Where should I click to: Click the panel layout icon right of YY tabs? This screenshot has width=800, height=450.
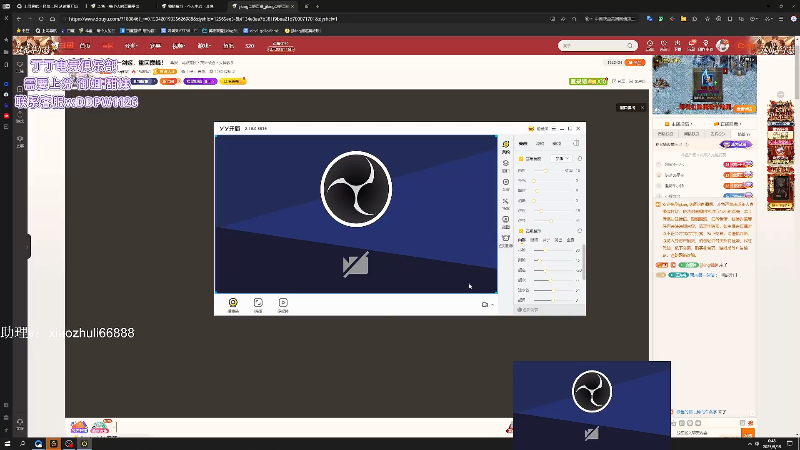pos(576,143)
